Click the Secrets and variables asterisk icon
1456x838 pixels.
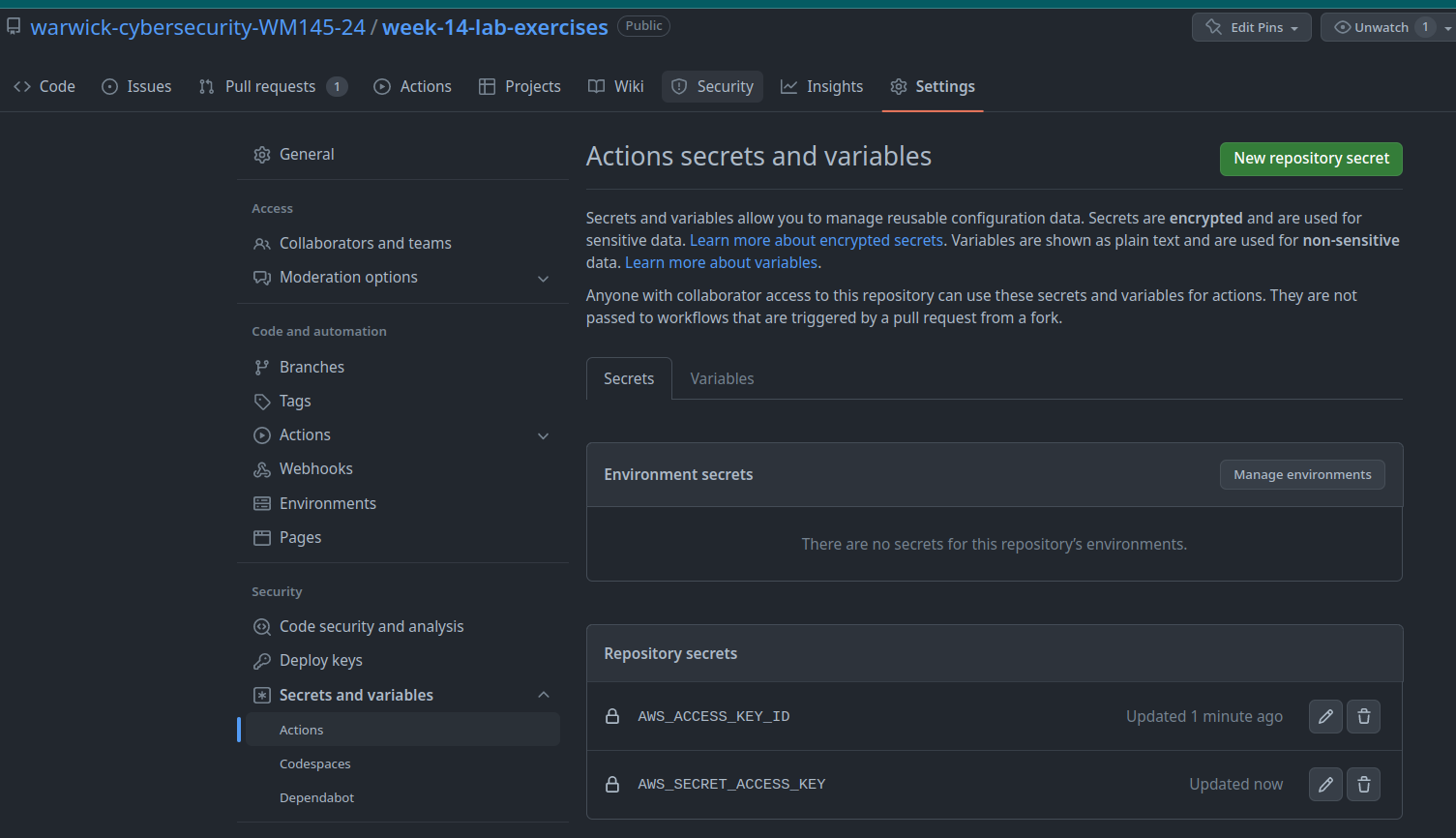(x=262, y=695)
